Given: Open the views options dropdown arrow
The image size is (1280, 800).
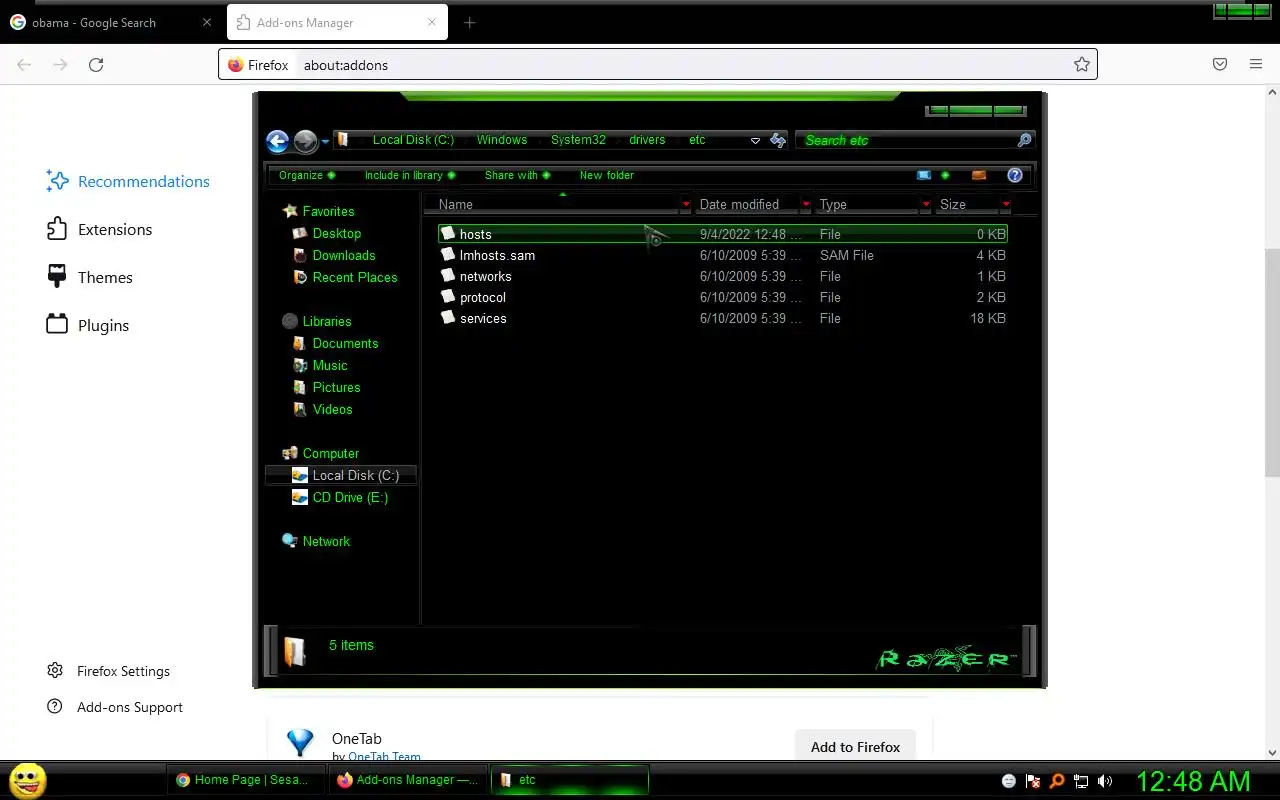Looking at the screenshot, I should tap(945, 175).
